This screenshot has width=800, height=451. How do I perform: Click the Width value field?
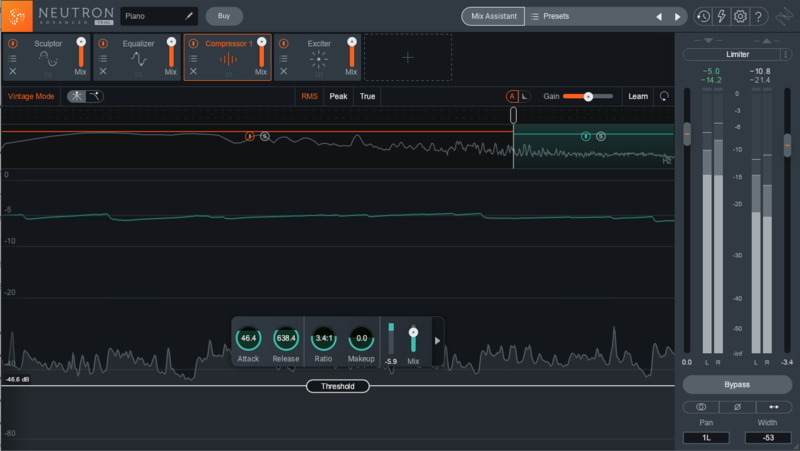[x=769, y=438]
